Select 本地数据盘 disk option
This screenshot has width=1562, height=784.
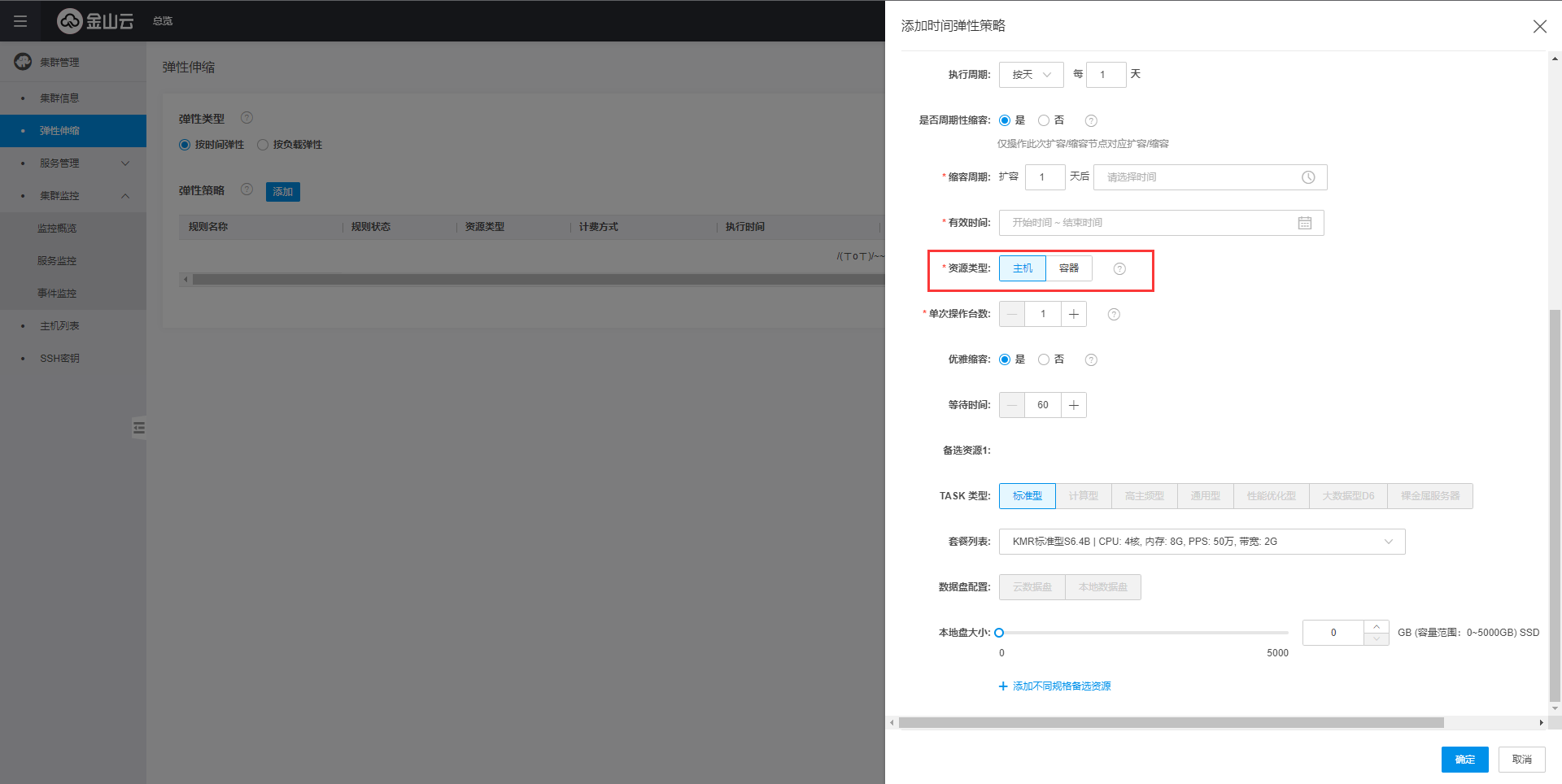click(1103, 587)
